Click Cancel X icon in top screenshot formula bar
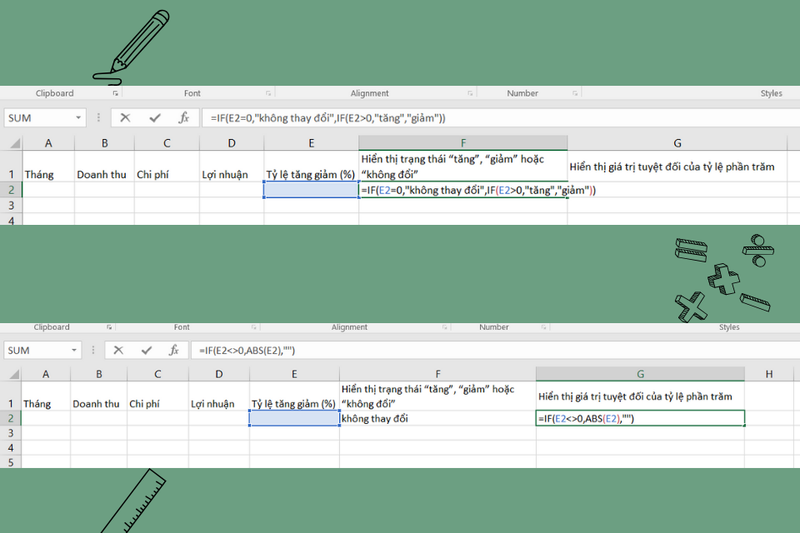Screen dimensions: 800x533 pos(125,118)
